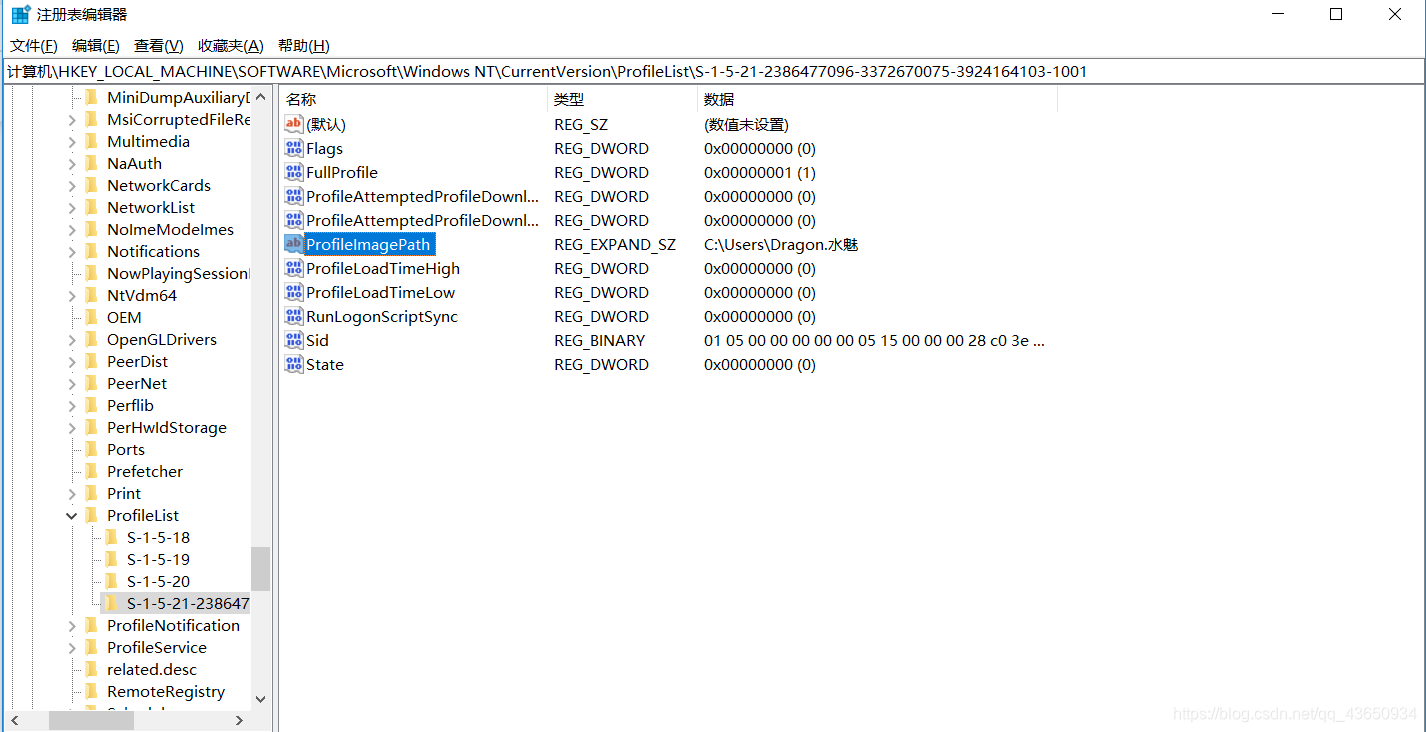The width and height of the screenshot is (1426, 732).
Task: Open the 查看(V) menu
Action: coord(159,46)
